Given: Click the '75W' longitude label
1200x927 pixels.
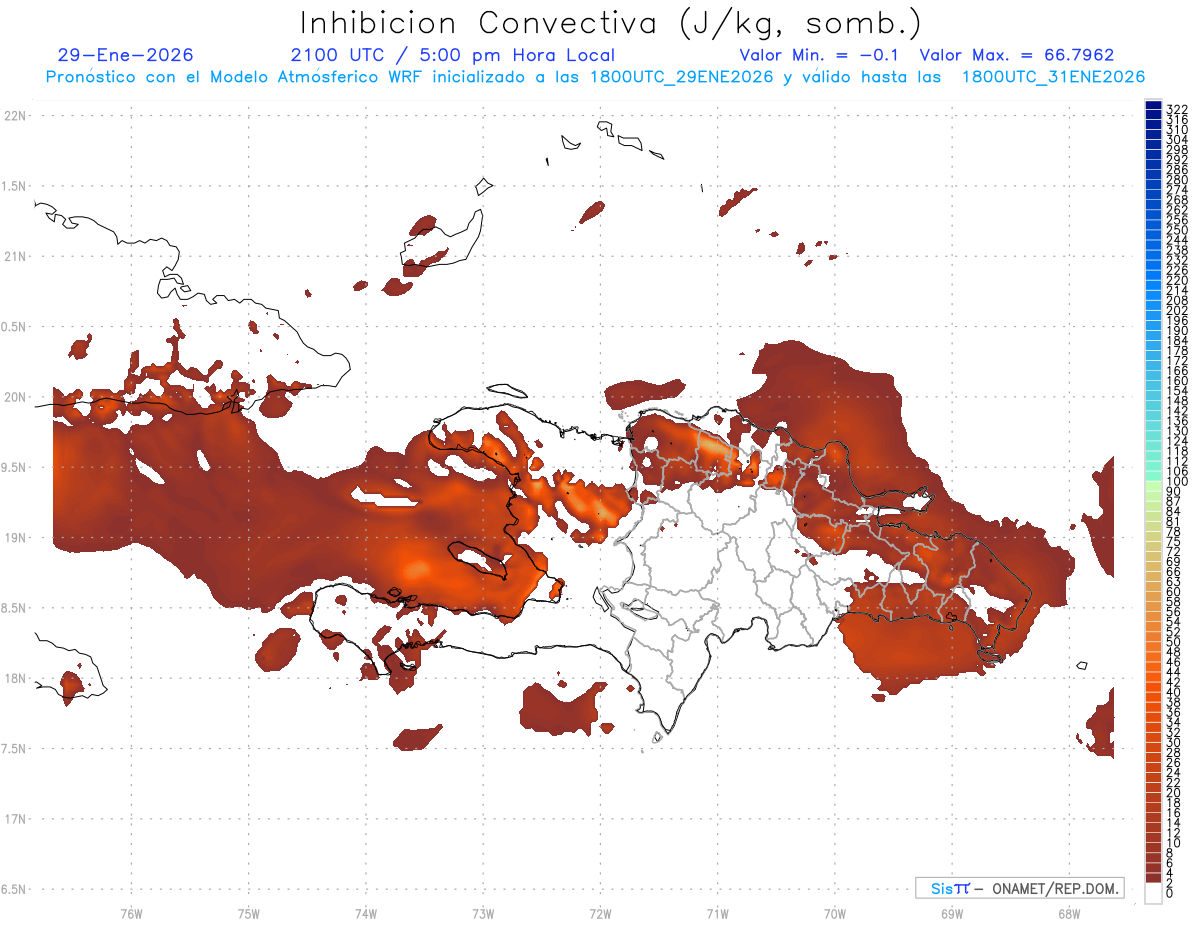Looking at the screenshot, I should coord(248,913).
